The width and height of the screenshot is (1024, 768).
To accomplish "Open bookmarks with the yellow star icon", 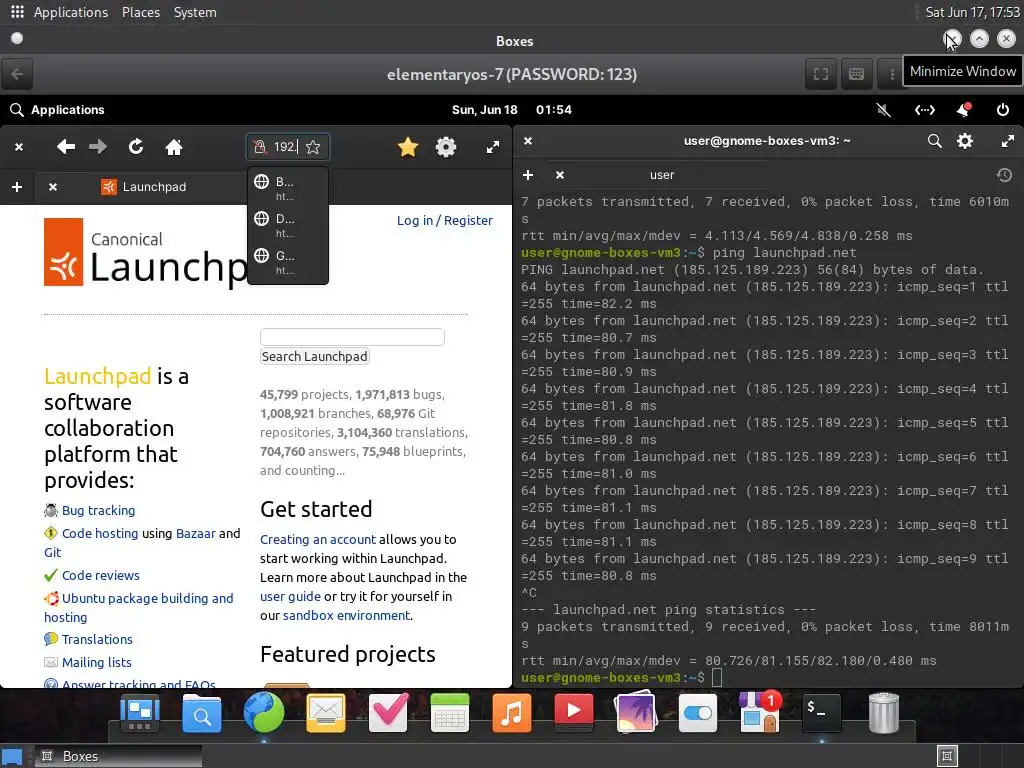I will [x=408, y=147].
